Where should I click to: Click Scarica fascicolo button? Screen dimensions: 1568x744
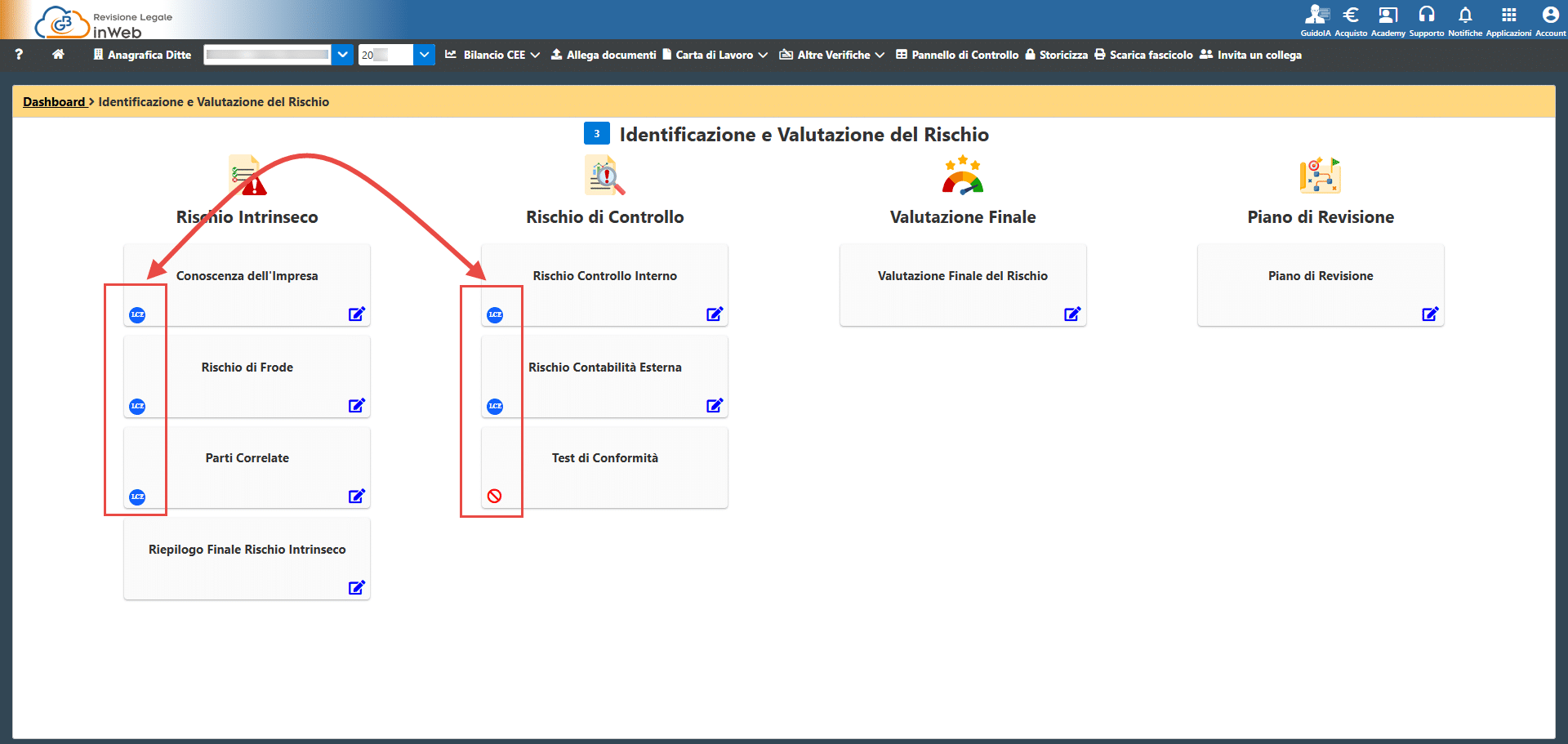pos(1143,55)
